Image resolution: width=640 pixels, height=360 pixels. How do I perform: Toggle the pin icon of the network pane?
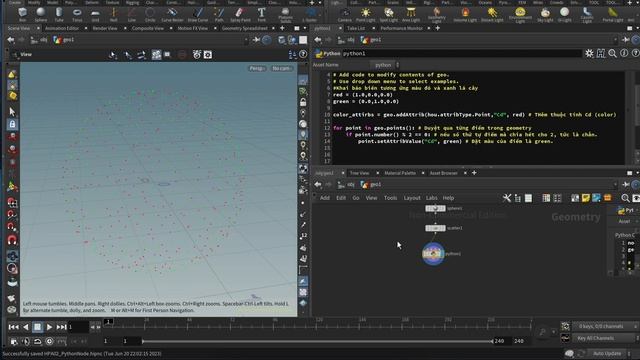[x=625, y=184]
